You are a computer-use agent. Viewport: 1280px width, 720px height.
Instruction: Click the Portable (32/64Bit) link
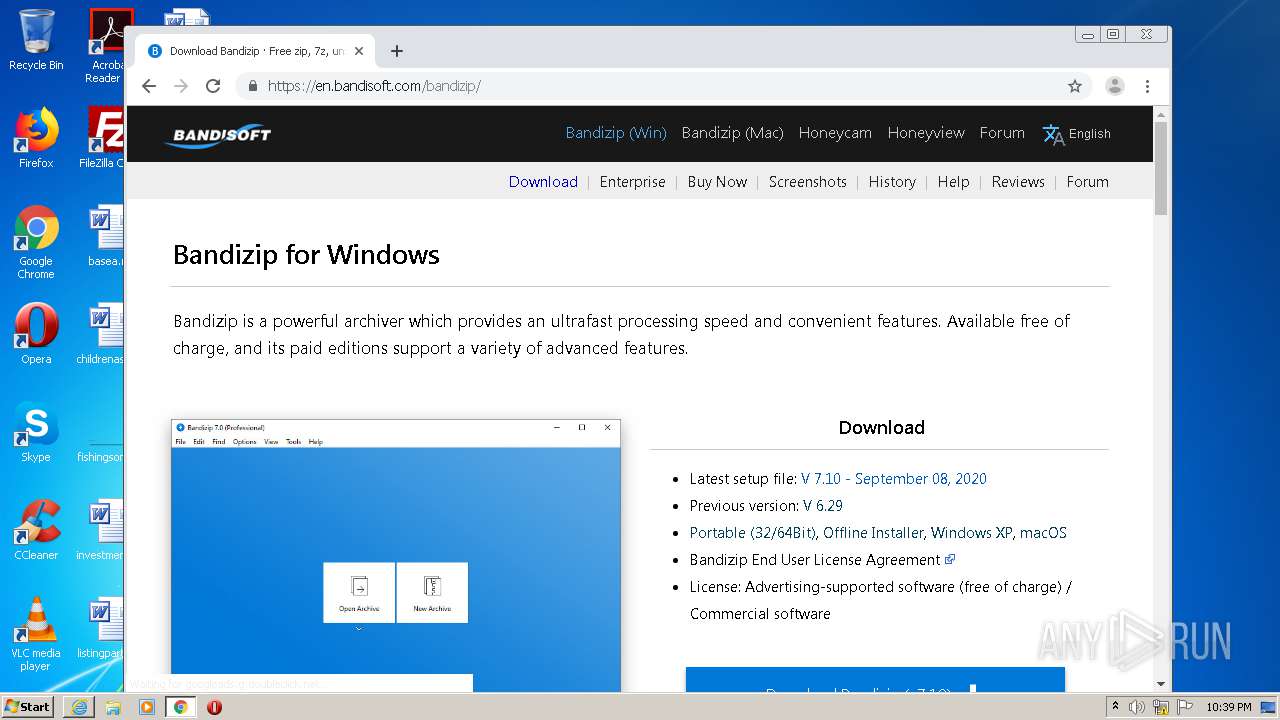(753, 533)
